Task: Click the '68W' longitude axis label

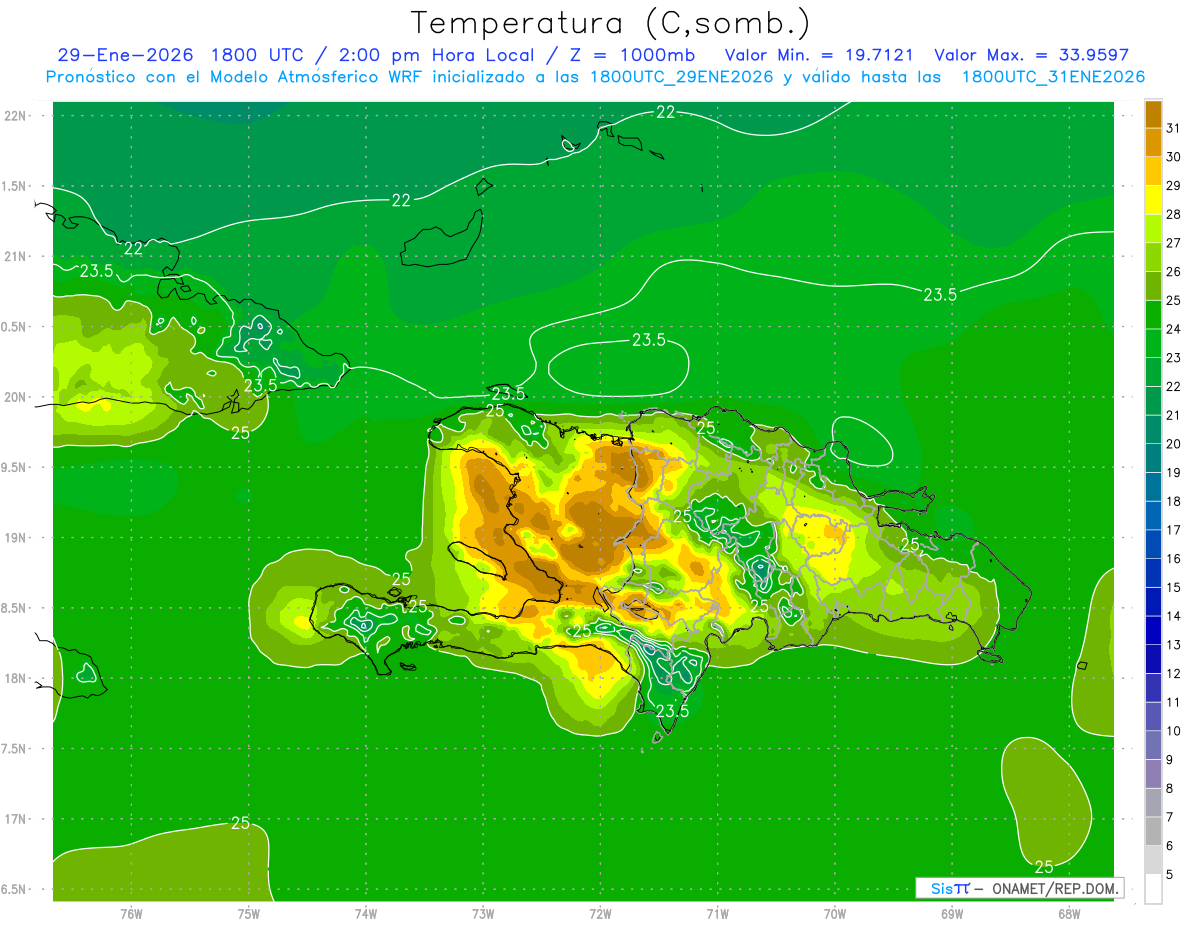Action: pos(1069,913)
